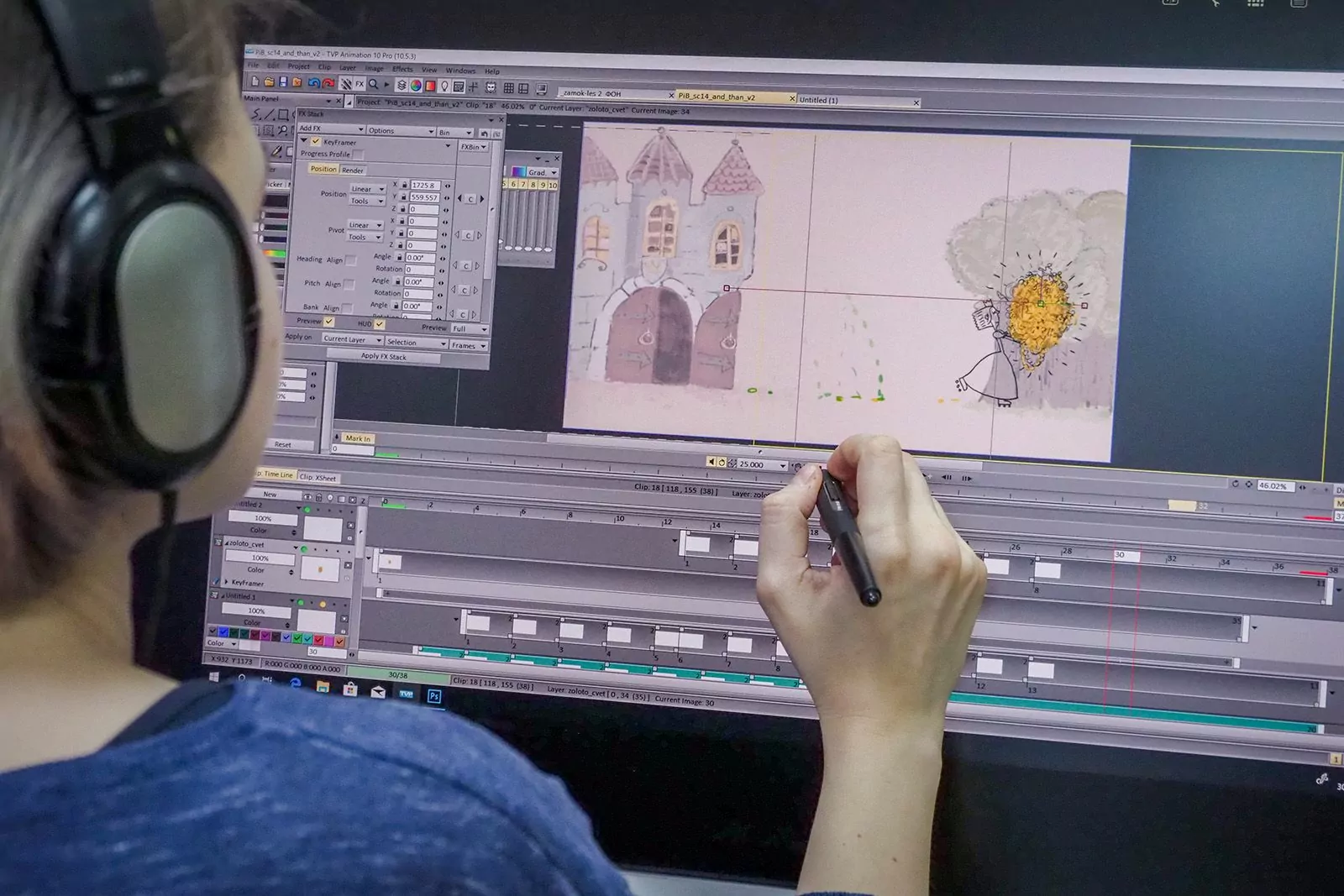Open the Add FX dropdown
The width and height of the screenshot is (1344, 896).
pos(331,128)
